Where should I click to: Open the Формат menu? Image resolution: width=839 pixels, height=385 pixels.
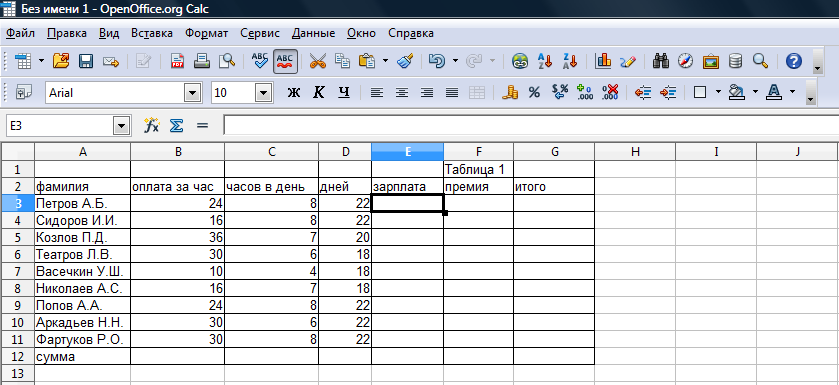coord(207,33)
